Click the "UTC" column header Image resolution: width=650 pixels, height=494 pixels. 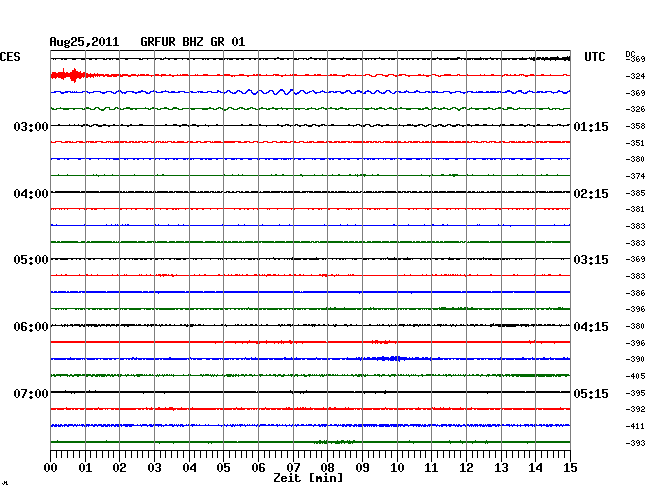(x=594, y=57)
